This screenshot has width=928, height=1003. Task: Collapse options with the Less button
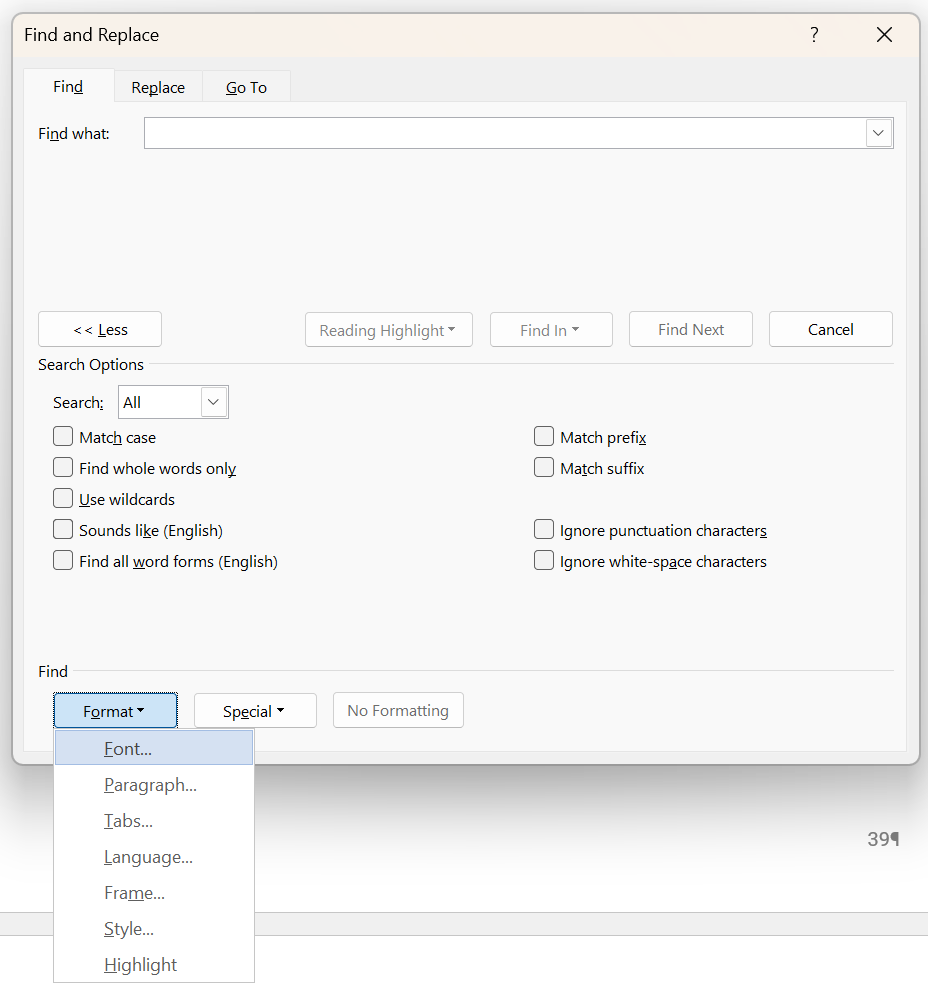[x=100, y=330]
